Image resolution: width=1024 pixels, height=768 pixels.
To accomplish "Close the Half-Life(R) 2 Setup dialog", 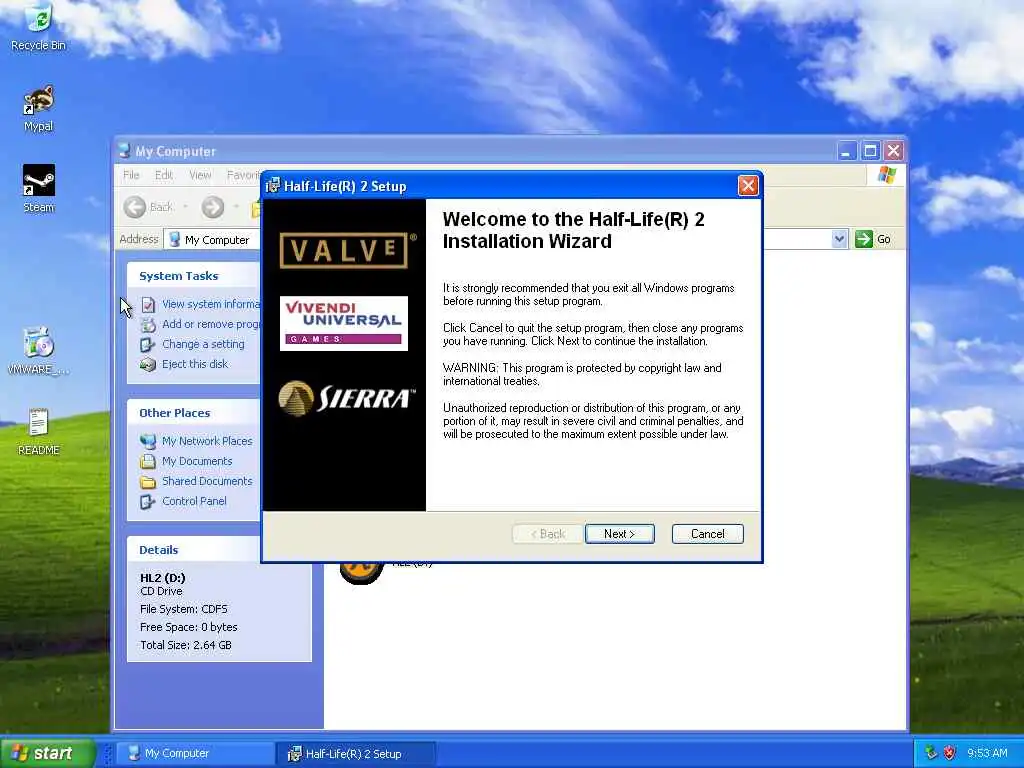I will point(748,186).
